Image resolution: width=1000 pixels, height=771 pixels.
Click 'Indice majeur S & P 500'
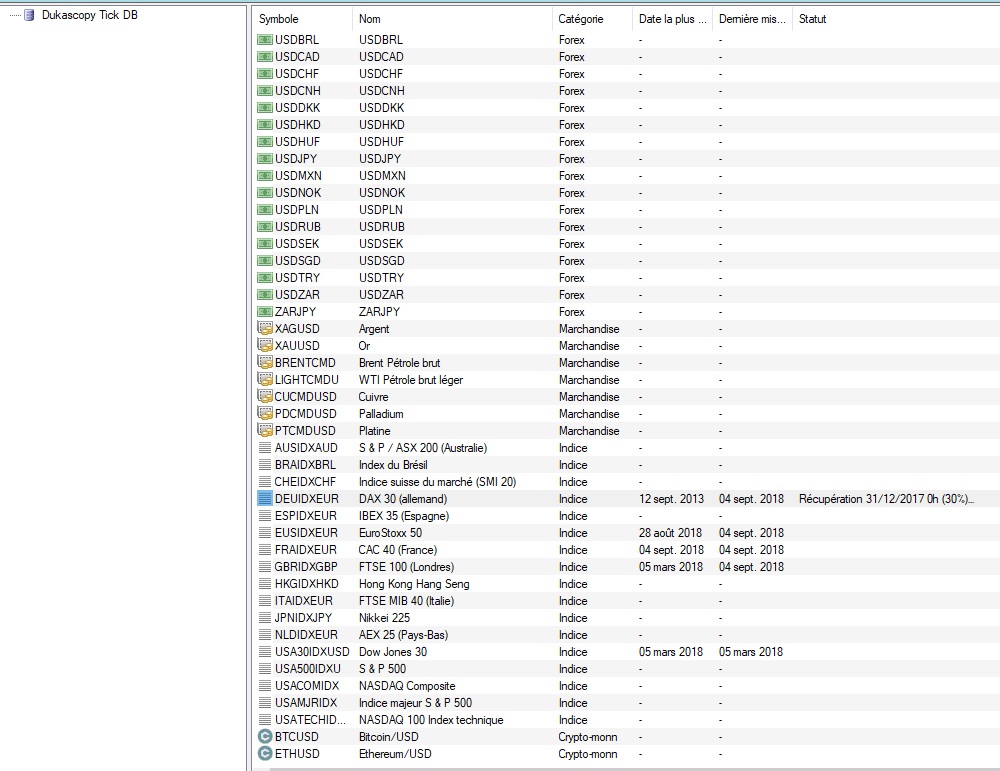tap(415, 703)
